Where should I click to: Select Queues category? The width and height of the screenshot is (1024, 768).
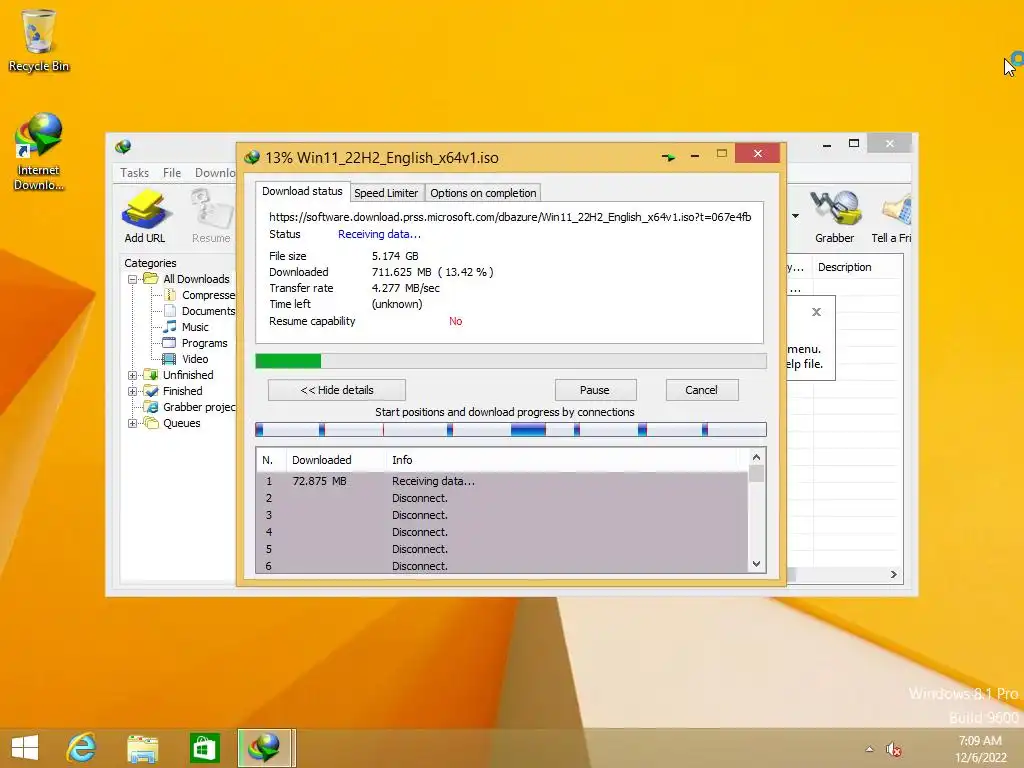click(x=182, y=423)
